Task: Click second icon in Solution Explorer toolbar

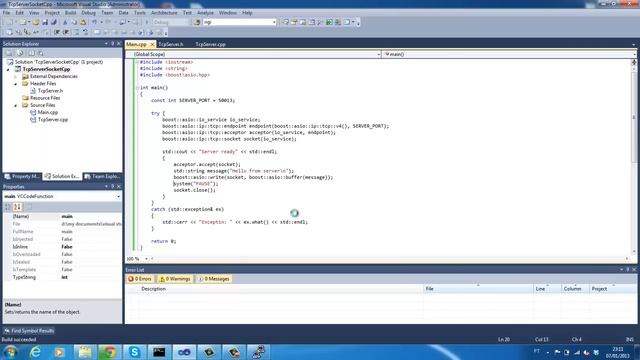Action: point(19,53)
